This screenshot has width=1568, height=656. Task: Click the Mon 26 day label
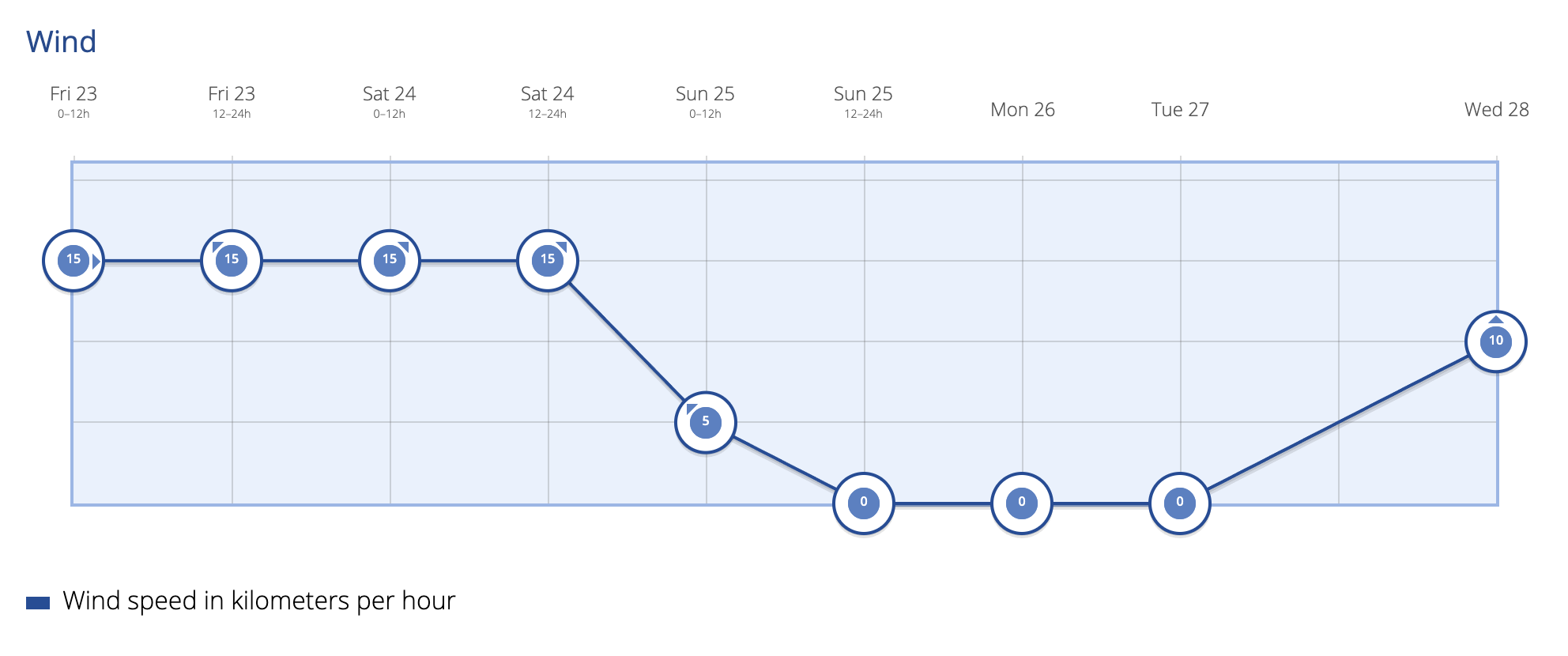pos(1023,110)
